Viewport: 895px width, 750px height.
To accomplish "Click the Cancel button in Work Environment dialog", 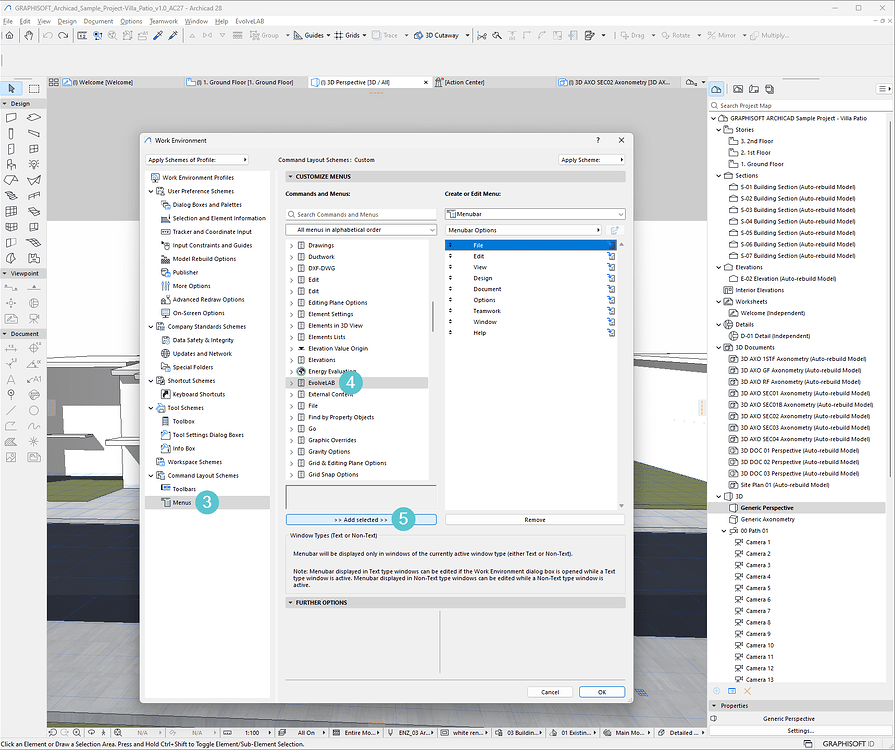I will (550, 691).
